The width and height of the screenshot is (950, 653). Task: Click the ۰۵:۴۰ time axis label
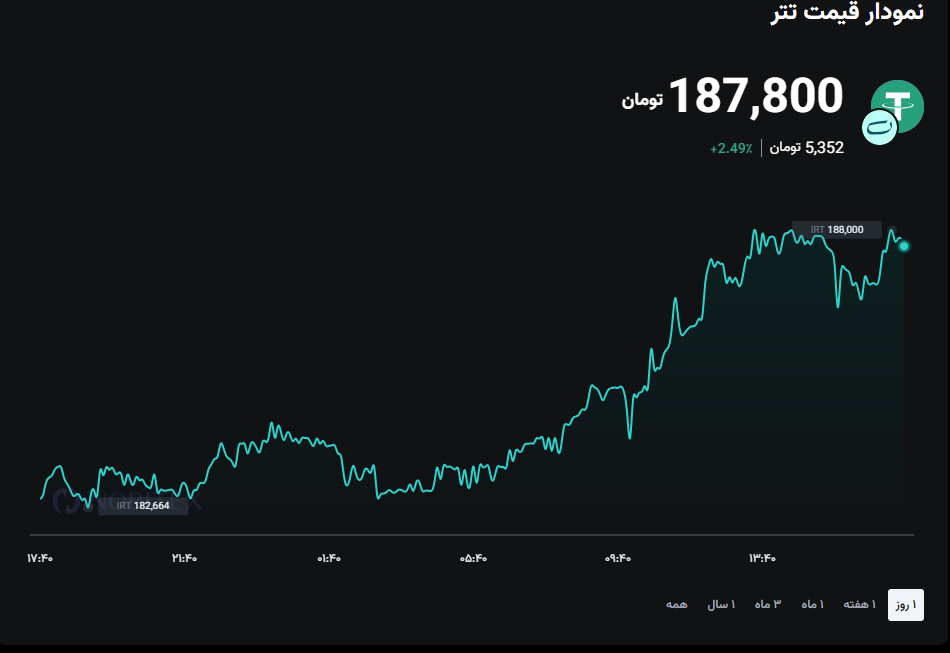[473, 558]
